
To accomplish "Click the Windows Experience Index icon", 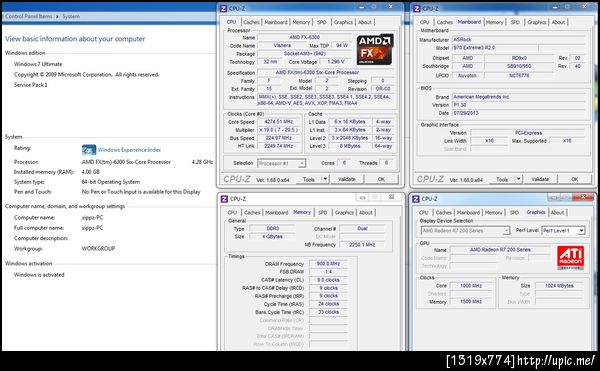I will point(89,150).
